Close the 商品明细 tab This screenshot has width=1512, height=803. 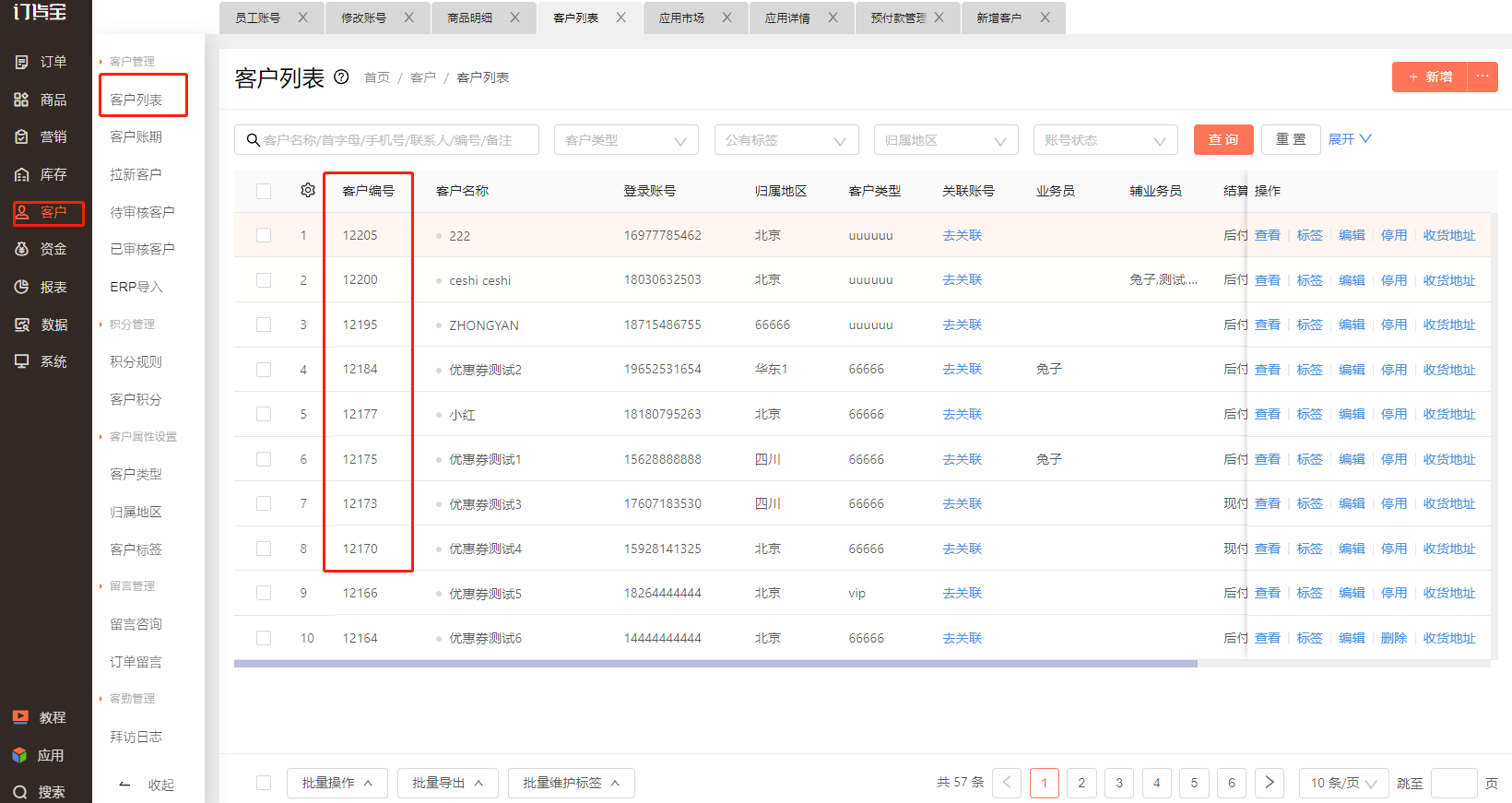(x=514, y=18)
